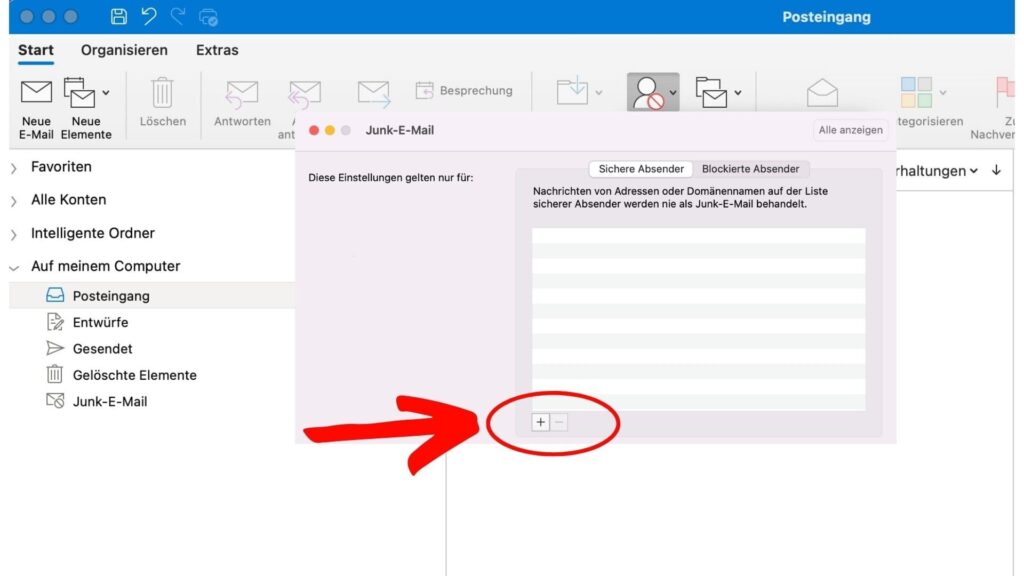
Task: Click the undo arrow in title bar
Action: click(x=149, y=17)
